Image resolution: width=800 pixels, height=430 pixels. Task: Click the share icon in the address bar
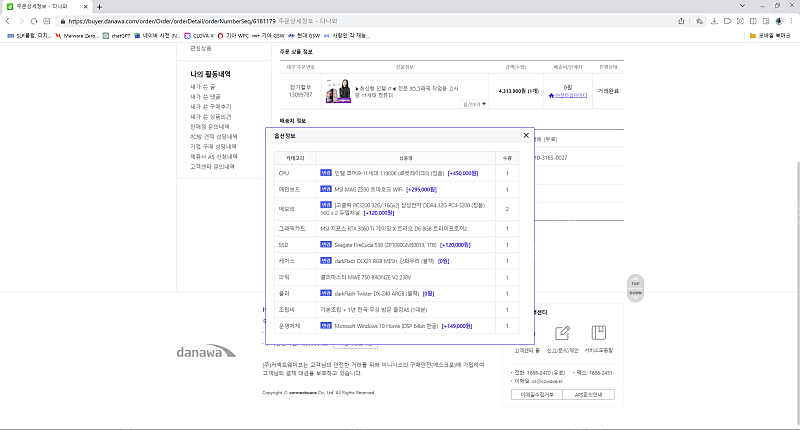click(681, 21)
